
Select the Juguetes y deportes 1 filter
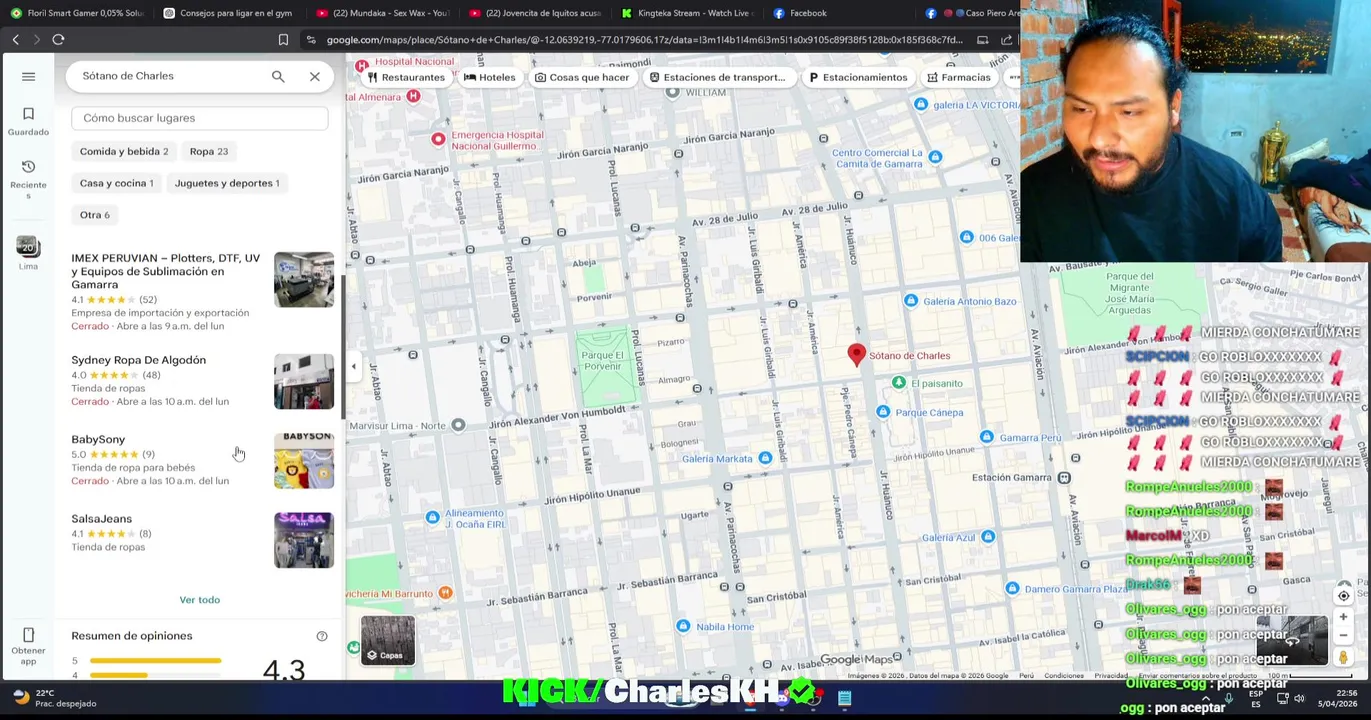coord(227,183)
